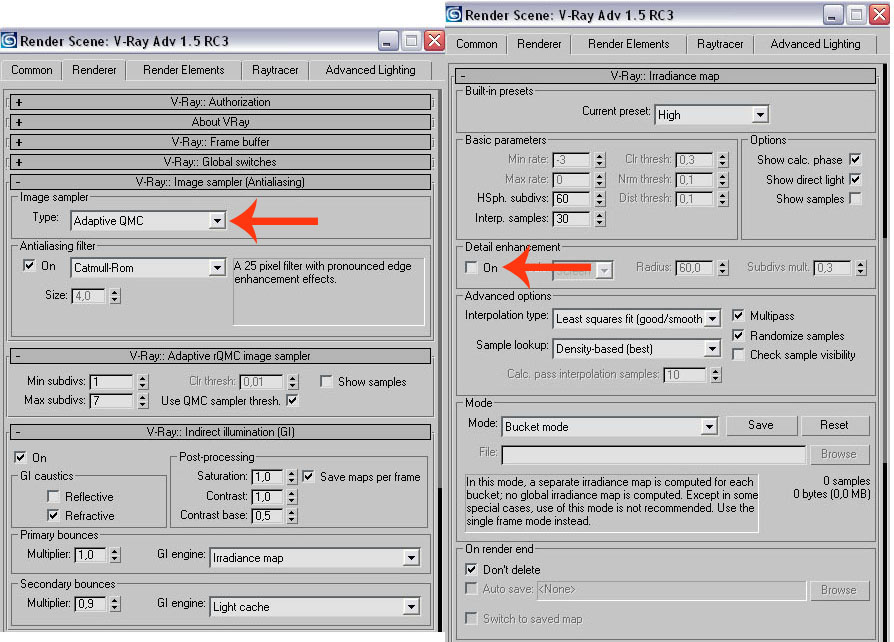Click Primary bounces Multiplier field
Image resolution: width=894 pixels, height=642 pixels.
click(x=90, y=555)
